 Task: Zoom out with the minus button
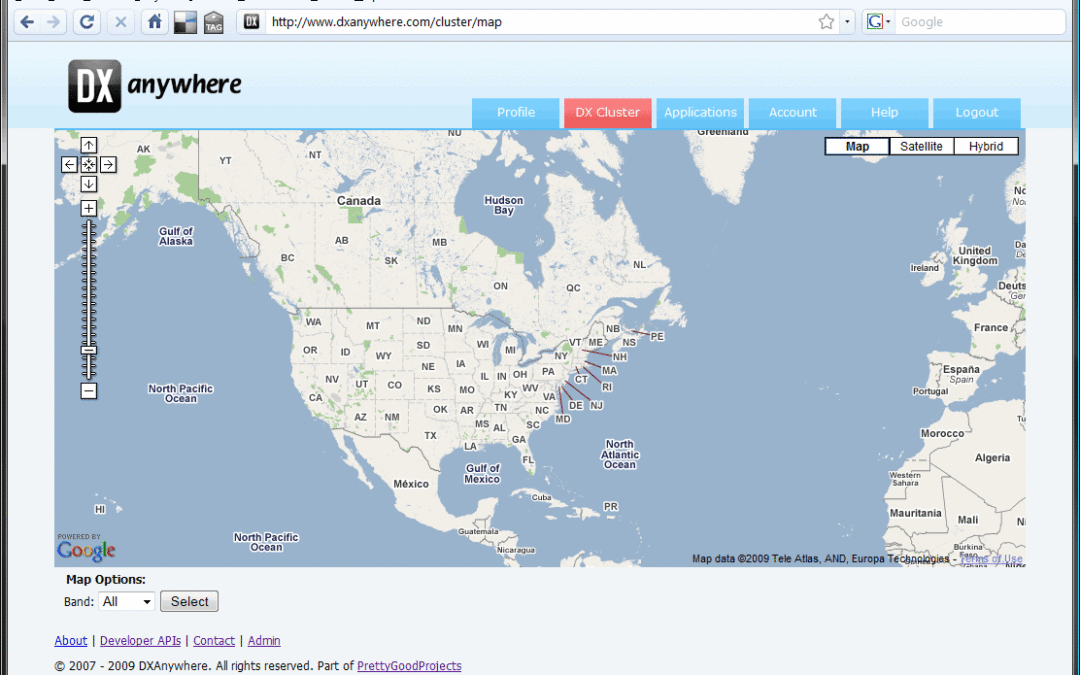[89, 391]
